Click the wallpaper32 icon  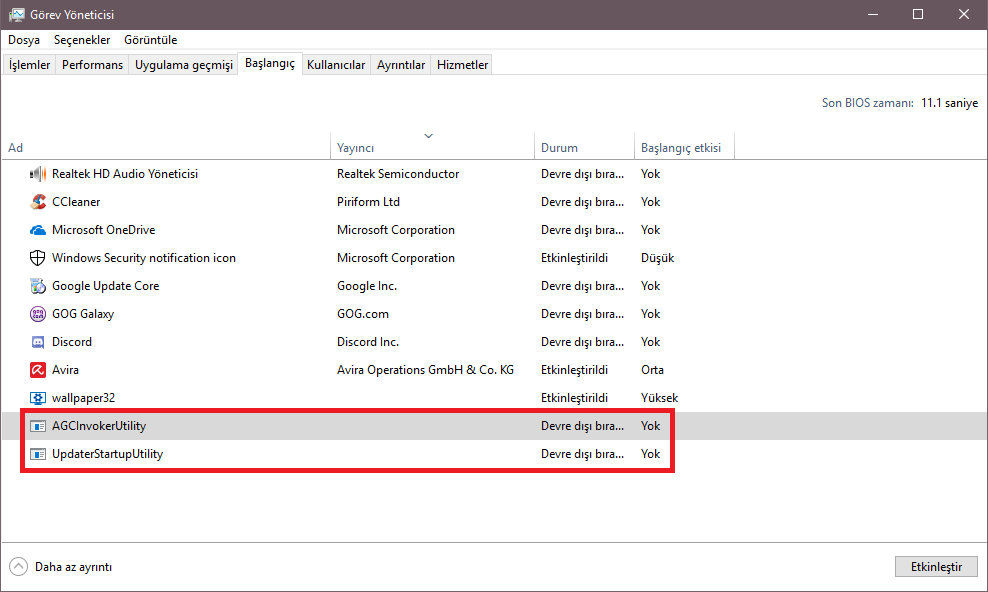38,398
